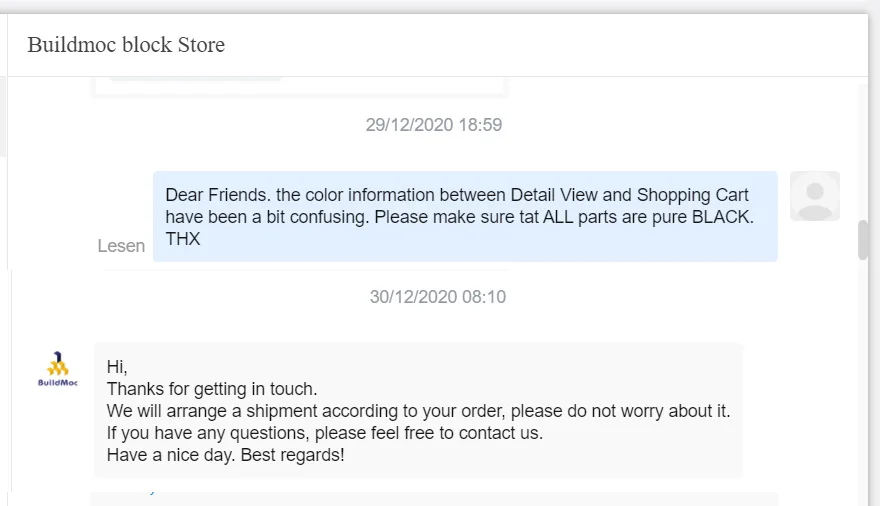Click "Thanks for getting in touch." line
The image size is (880, 506).
[x=211, y=389]
